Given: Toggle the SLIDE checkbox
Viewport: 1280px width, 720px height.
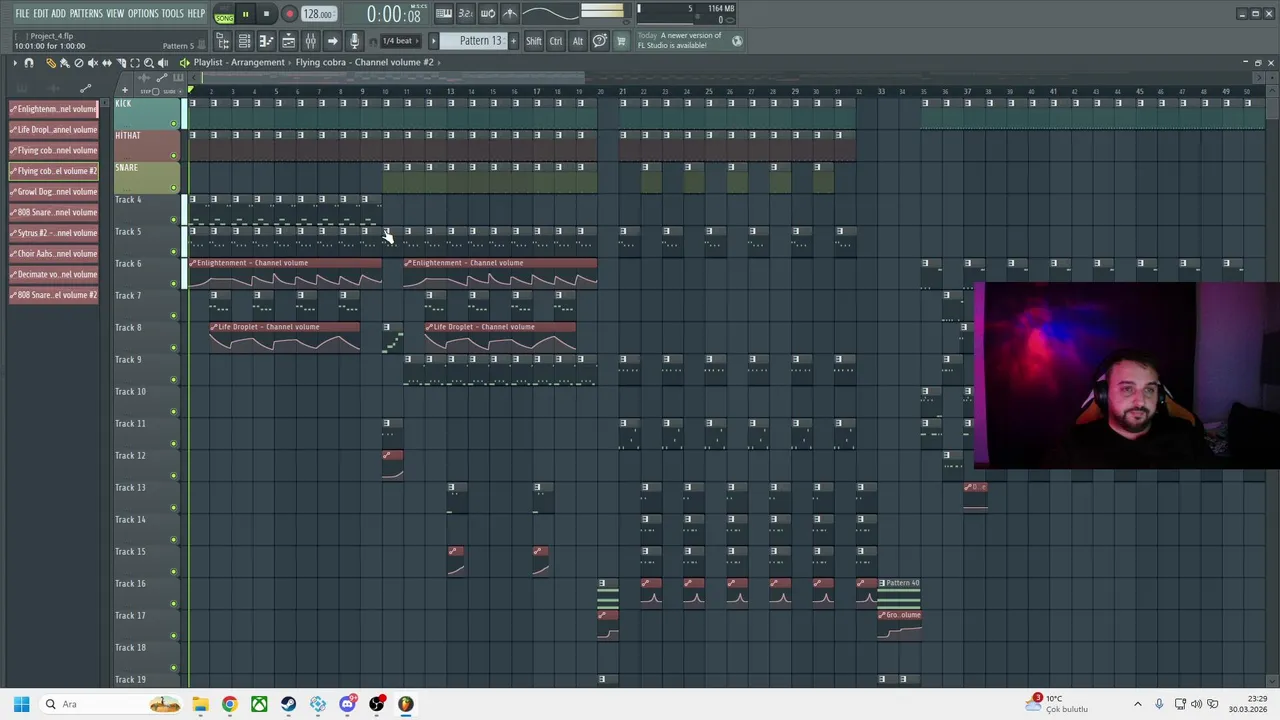Looking at the screenshot, I should 180,91.
